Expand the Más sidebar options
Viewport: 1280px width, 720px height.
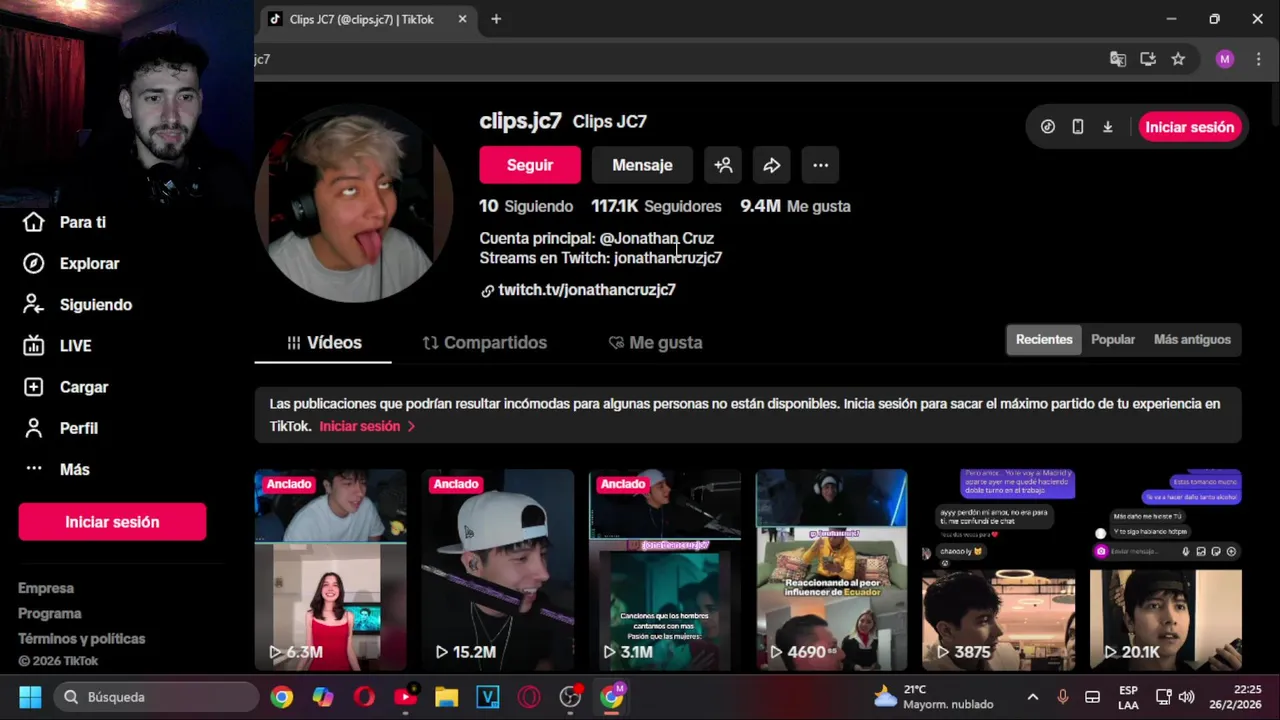point(58,469)
